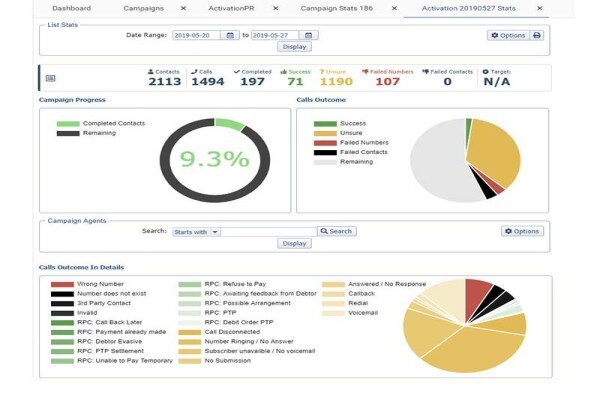The width and height of the screenshot is (600, 400).
Task: Open List Stats Options menu
Action: [x=508, y=35]
